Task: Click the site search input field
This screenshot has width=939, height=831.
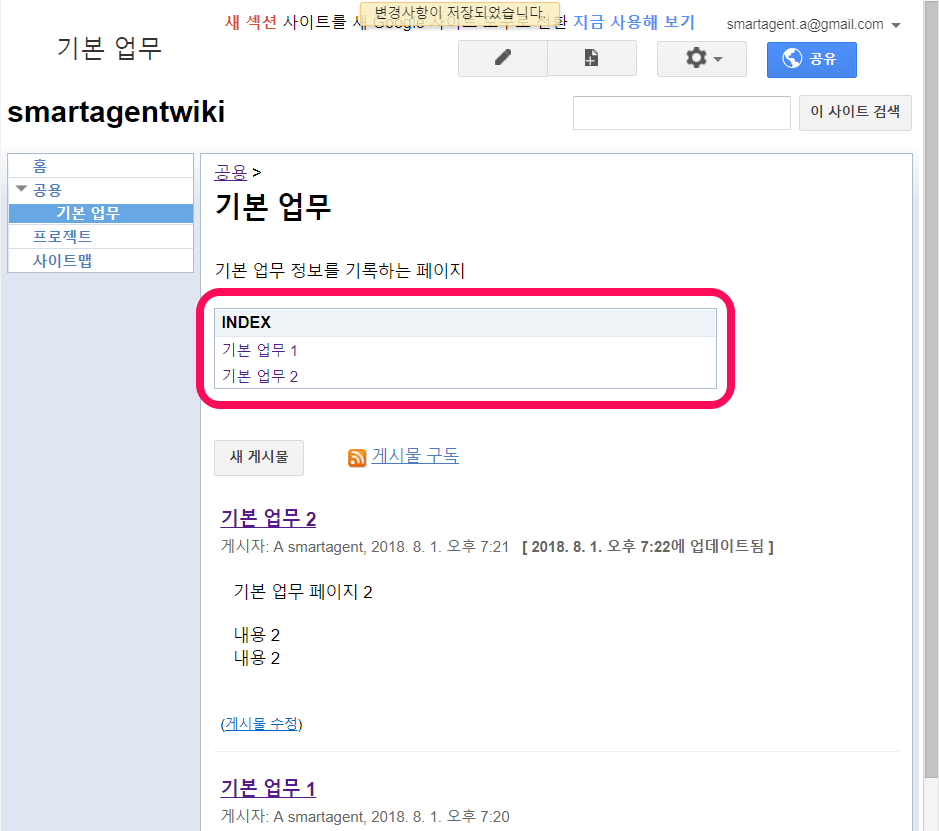Action: click(x=681, y=113)
